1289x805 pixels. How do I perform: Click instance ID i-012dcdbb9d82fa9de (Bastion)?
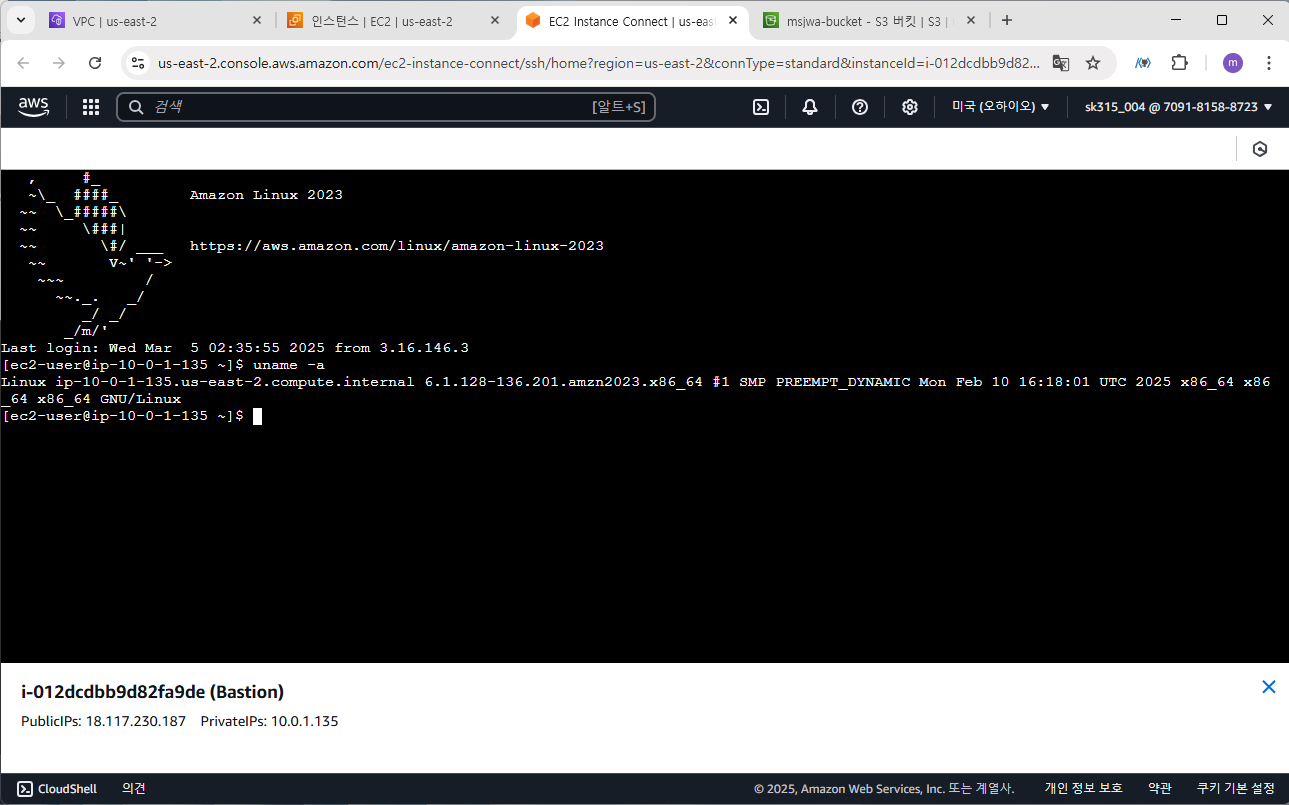click(x=153, y=691)
